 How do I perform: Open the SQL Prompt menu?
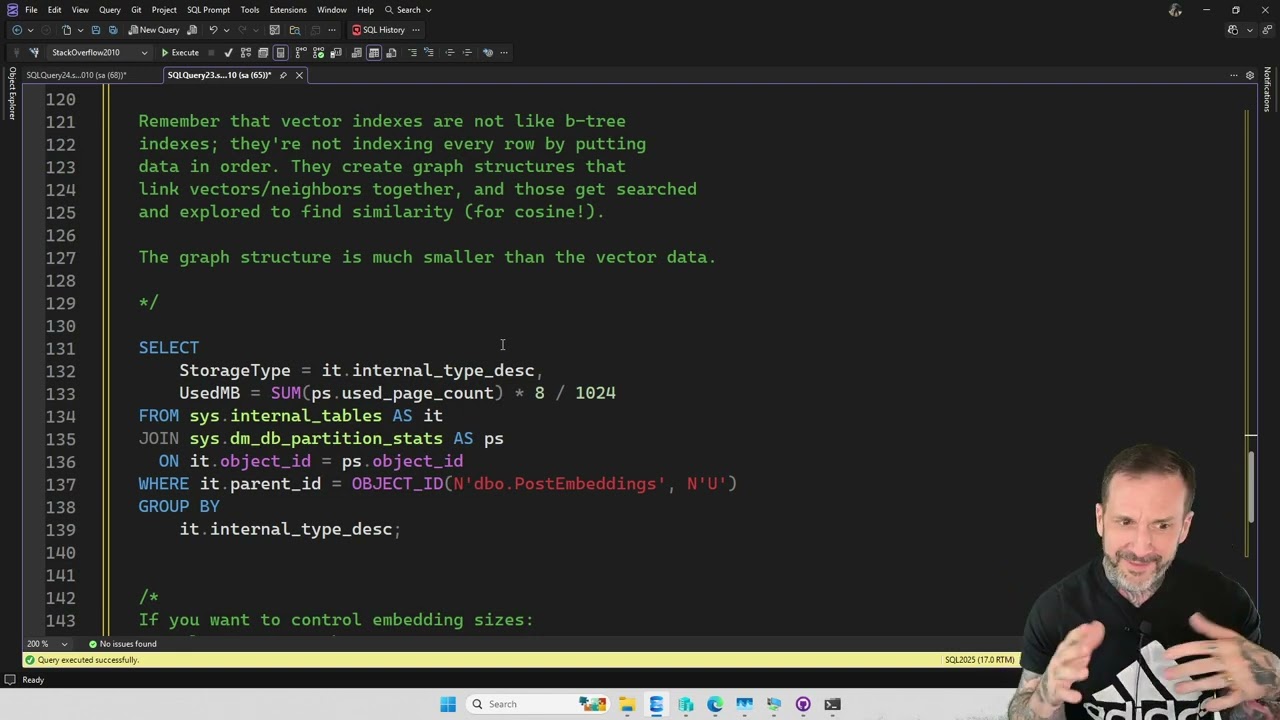pos(208,10)
